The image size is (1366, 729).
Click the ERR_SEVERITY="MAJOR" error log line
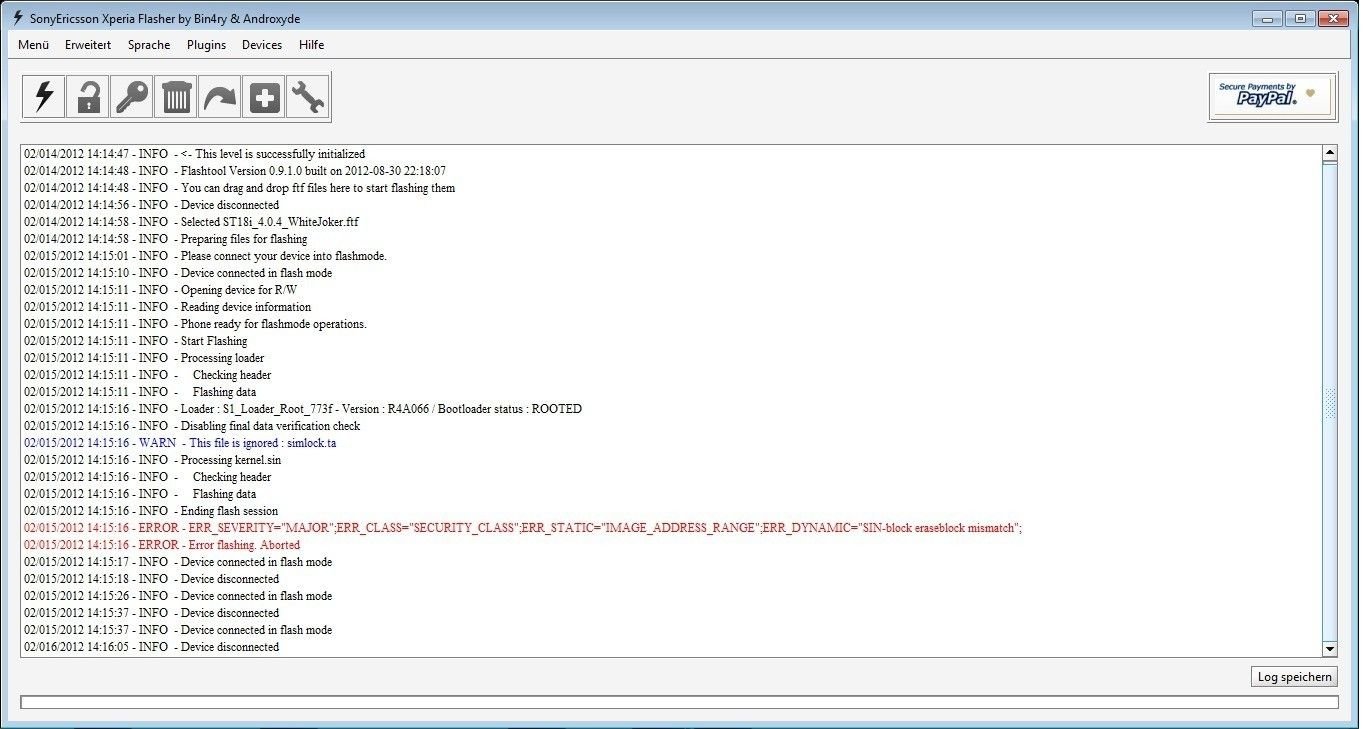(x=523, y=528)
